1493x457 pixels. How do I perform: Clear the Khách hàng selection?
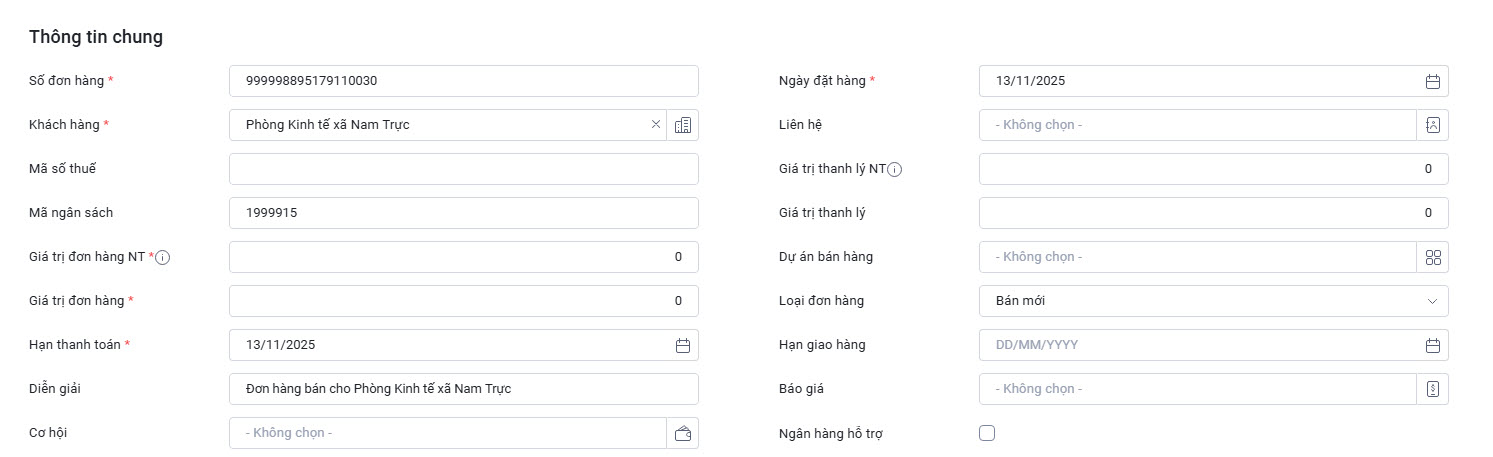(x=656, y=125)
